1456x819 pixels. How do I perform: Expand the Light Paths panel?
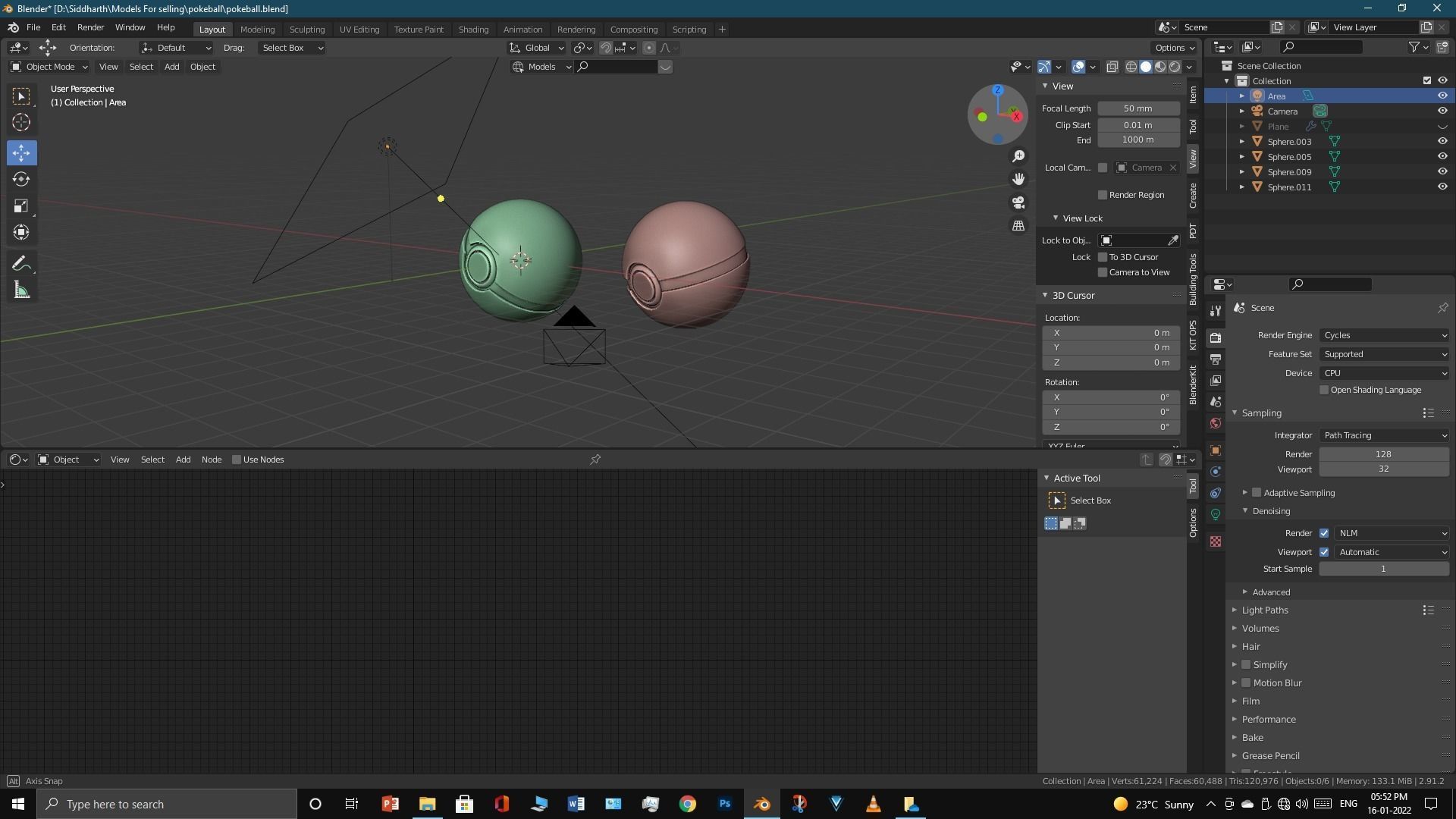pos(1265,610)
